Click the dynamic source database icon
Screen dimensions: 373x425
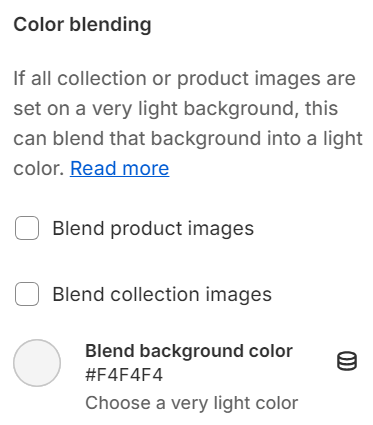(x=347, y=361)
